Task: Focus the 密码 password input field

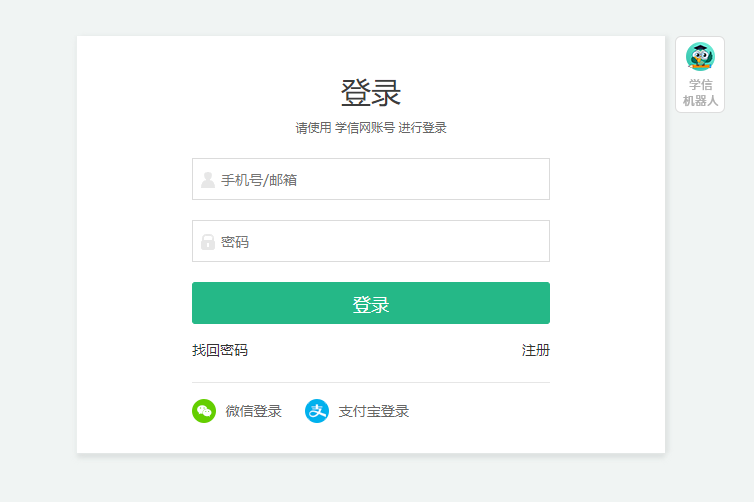Action: pyautogui.click(x=371, y=241)
